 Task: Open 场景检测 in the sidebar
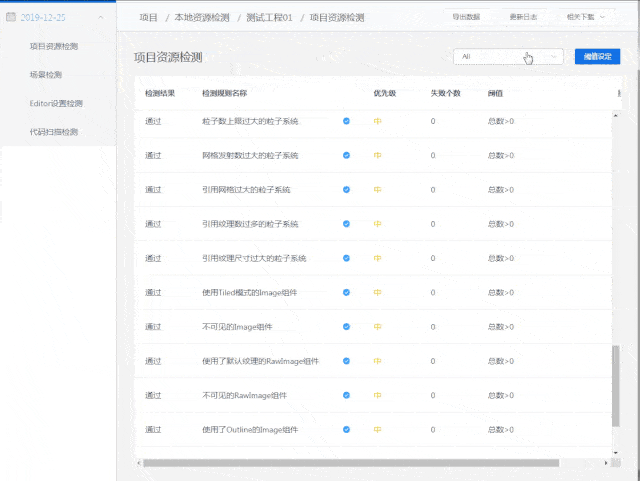click(46, 75)
